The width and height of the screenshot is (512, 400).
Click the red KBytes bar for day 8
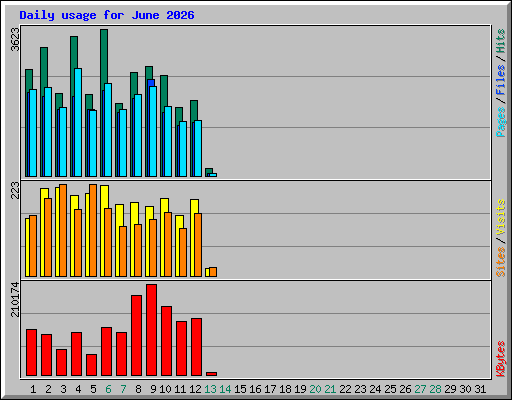tap(136, 335)
